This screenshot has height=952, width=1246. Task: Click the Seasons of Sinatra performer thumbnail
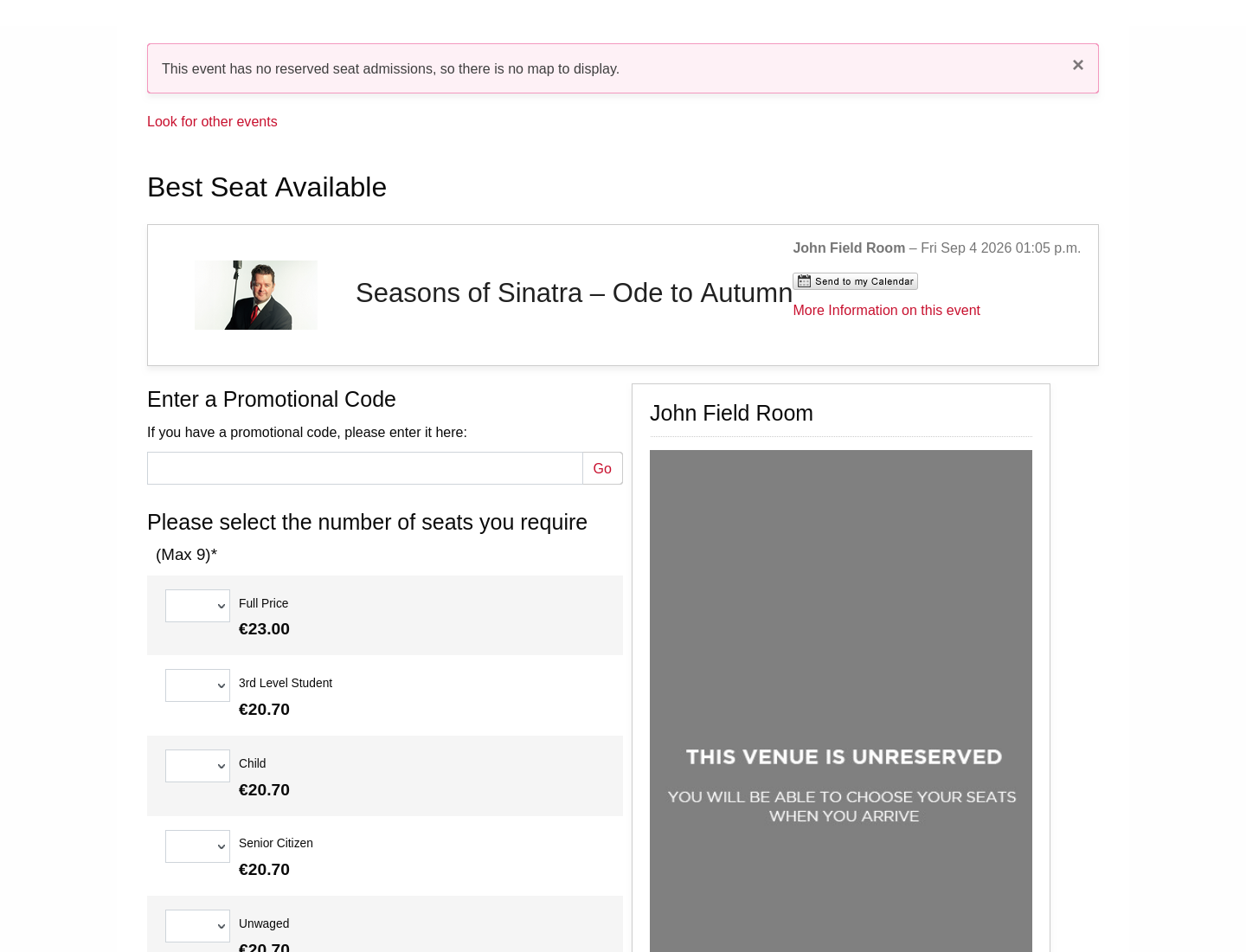[x=256, y=295]
